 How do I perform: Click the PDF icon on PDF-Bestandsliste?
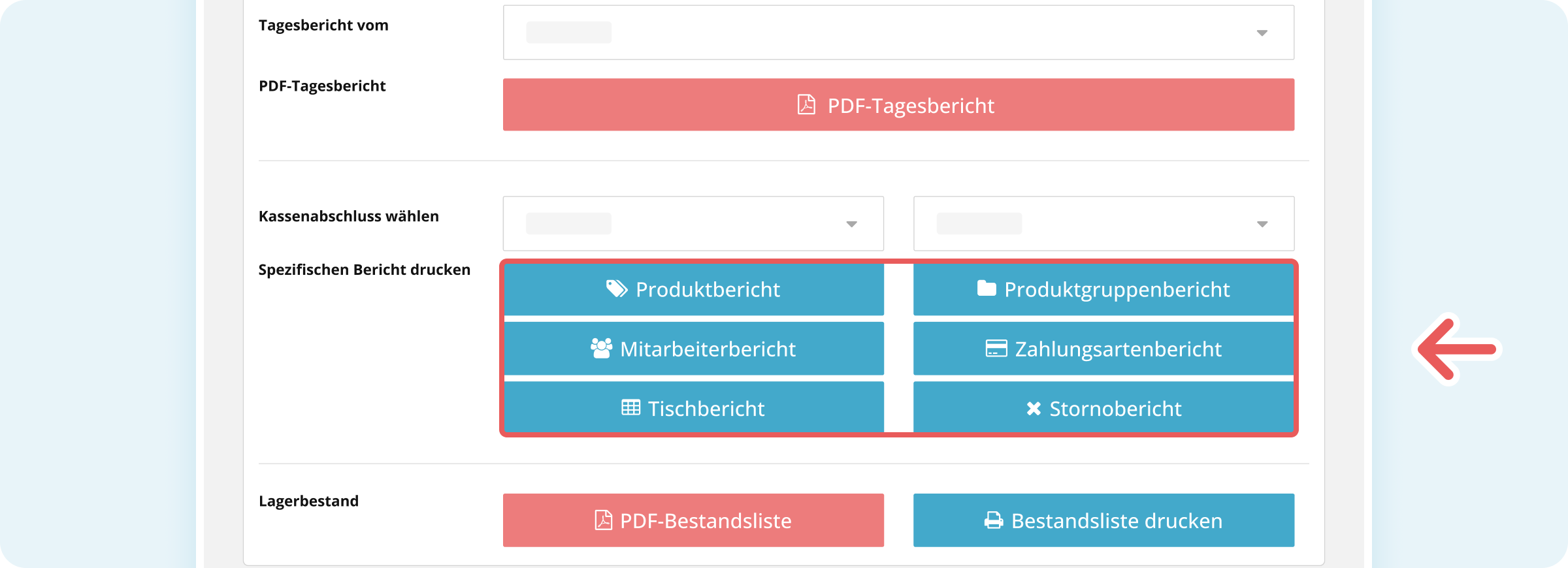604,520
